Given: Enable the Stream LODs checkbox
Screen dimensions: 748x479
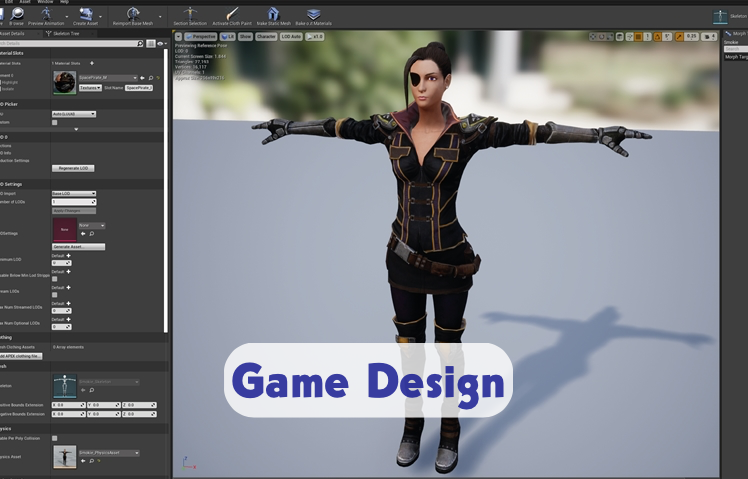Looking at the screenshot, I should coord(54,295).
